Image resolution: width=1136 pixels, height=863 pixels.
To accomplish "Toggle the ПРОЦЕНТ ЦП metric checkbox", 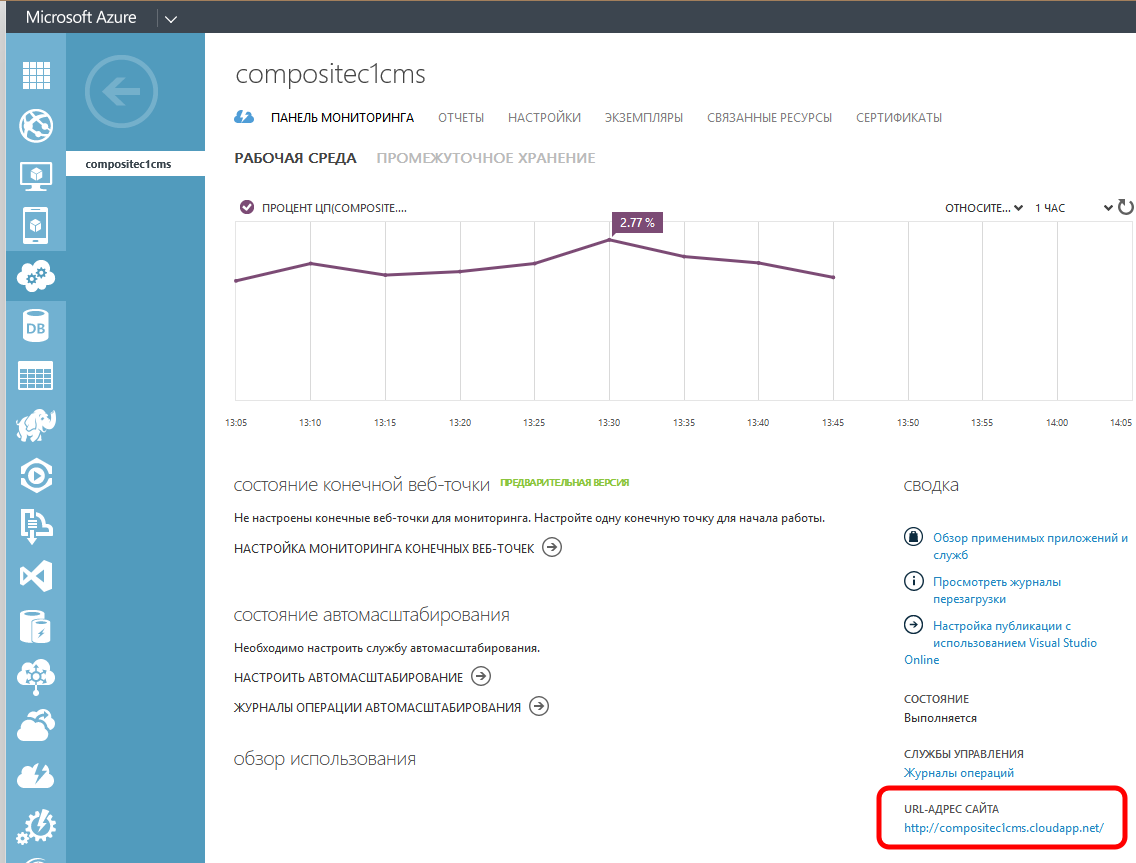I will tap(247, 207).
